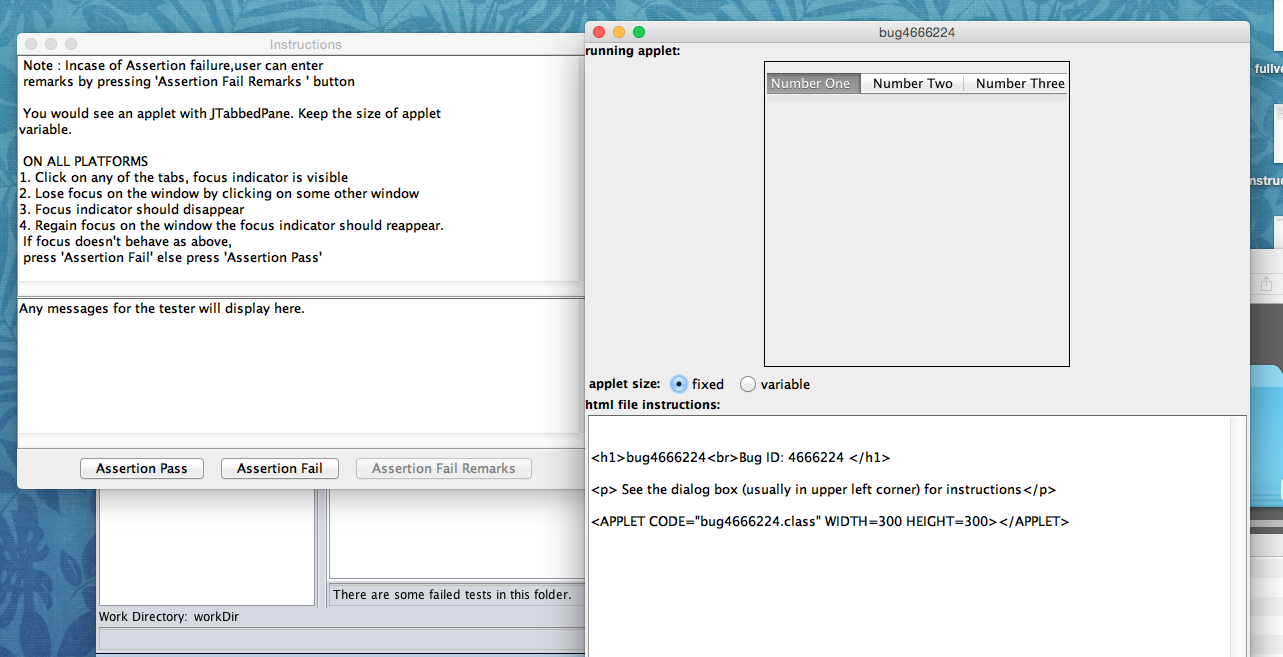Select the 'Number Three' tab

pyautogui.click(x=1019, y=84)
